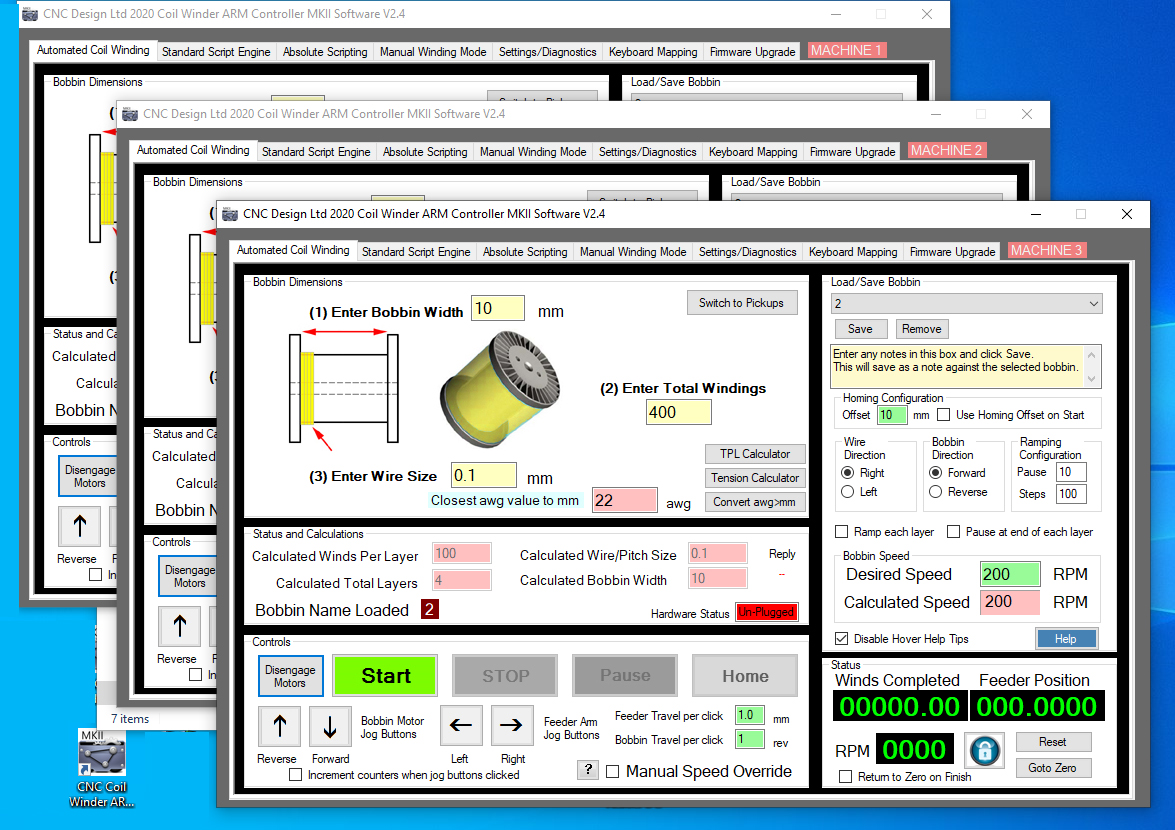Click the Desired Speed RPM field
The image size is (1175, 830).
pos(1010,574)
